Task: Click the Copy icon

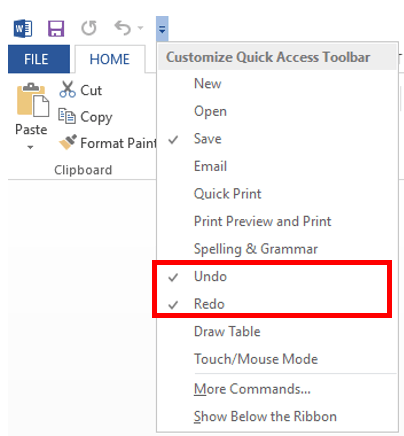Action: pos(67,116)
